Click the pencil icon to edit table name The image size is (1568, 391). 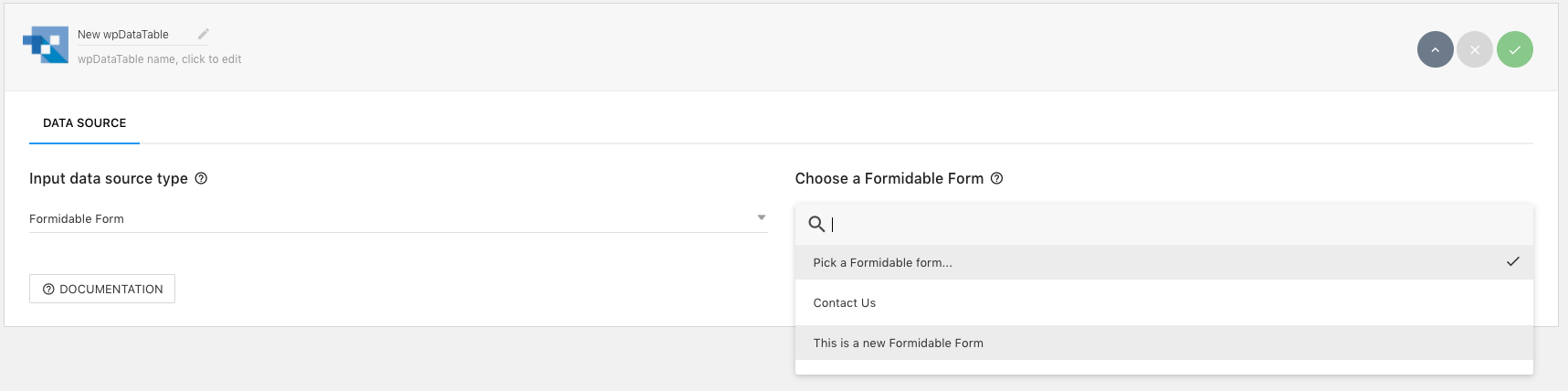[203, 34]
